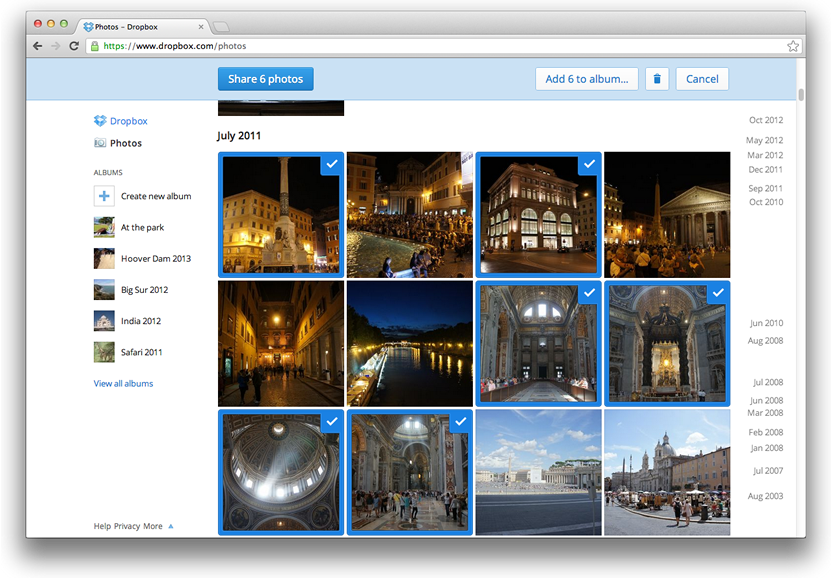Image resolution: width=832 pixels, height=578 pixels.
Task: Select the Pantheon night photo thumbnail
Action: [667, 215]
